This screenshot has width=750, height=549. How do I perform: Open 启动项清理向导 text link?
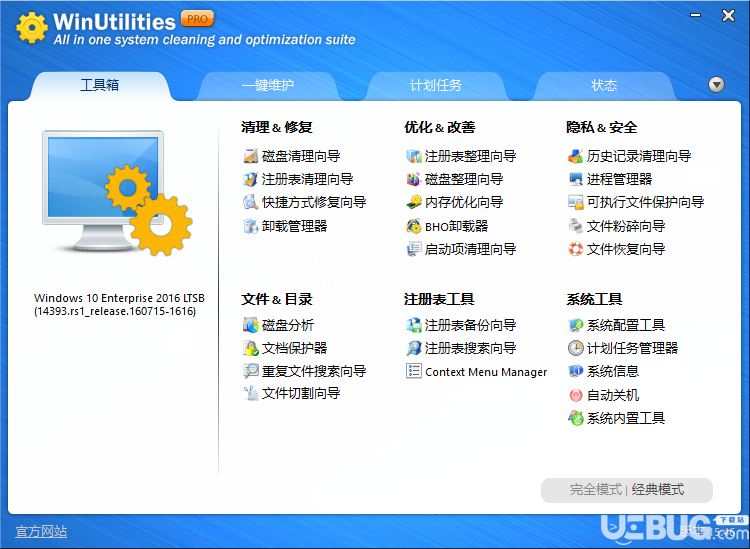pos(471,249)
